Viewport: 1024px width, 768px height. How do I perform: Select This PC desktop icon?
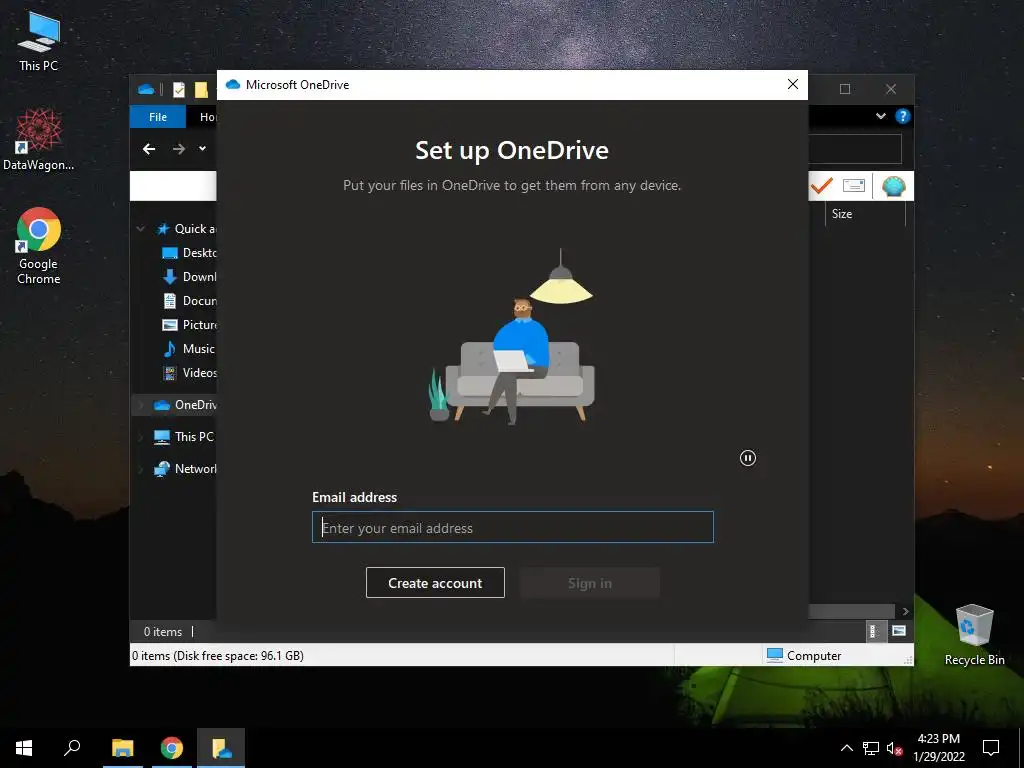click(39, 42)
